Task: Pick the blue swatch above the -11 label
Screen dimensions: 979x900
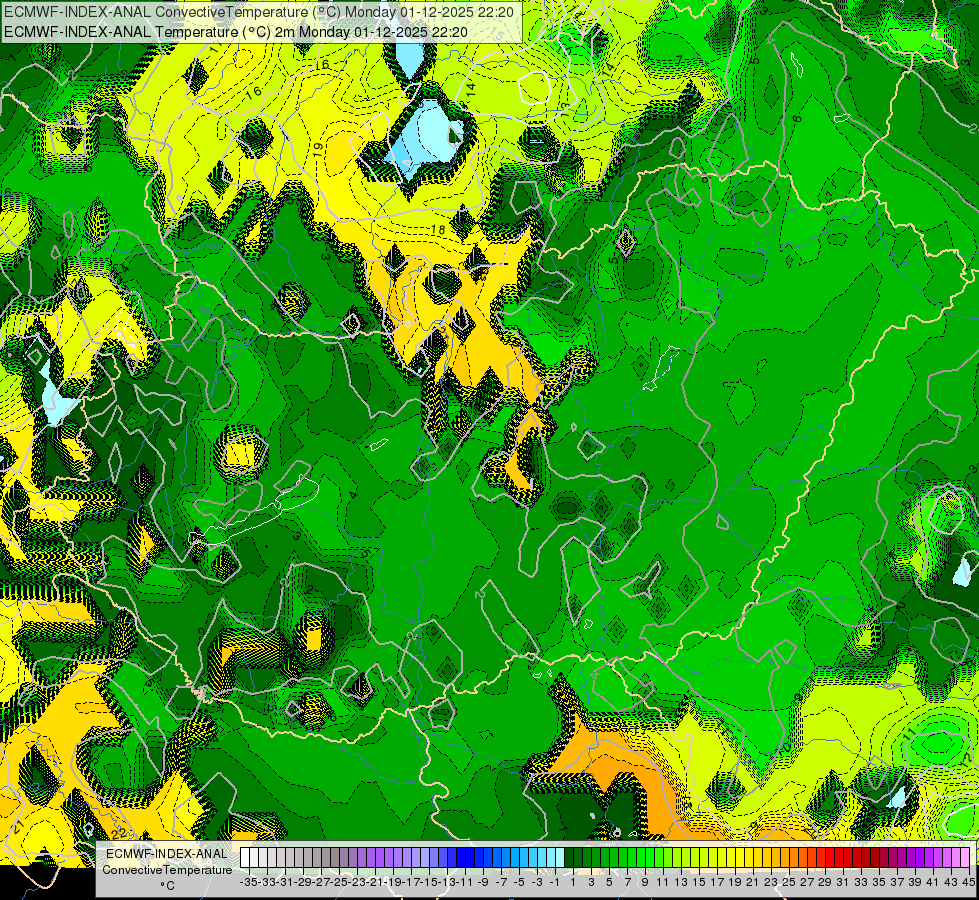Action: 470,857
